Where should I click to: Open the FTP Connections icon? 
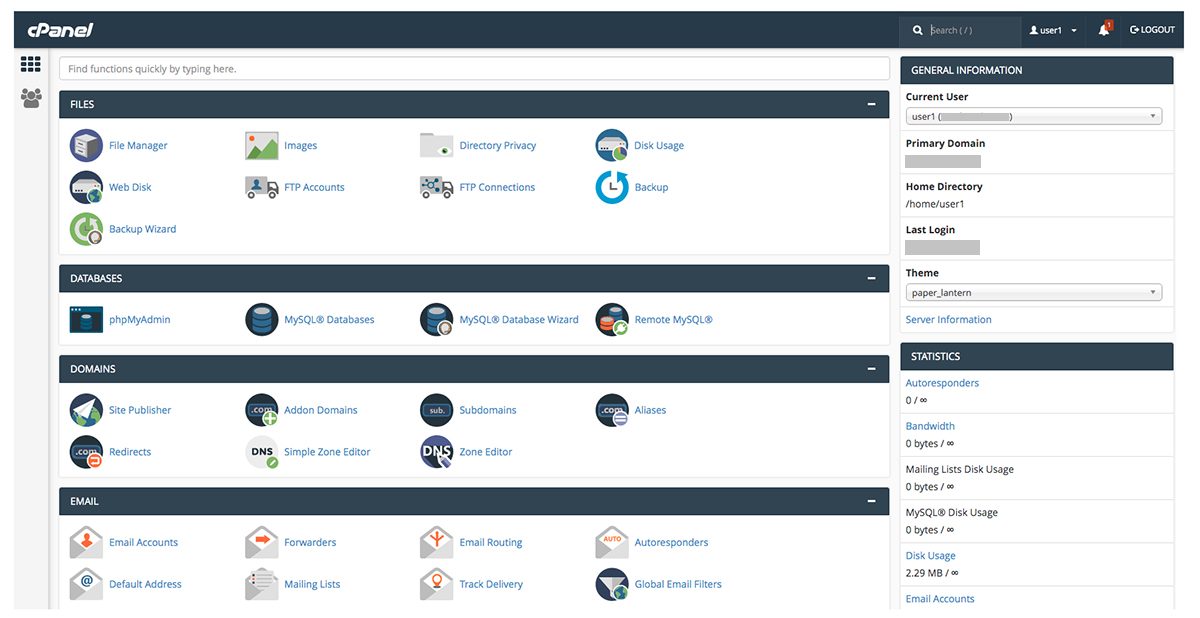coord(437,187)
